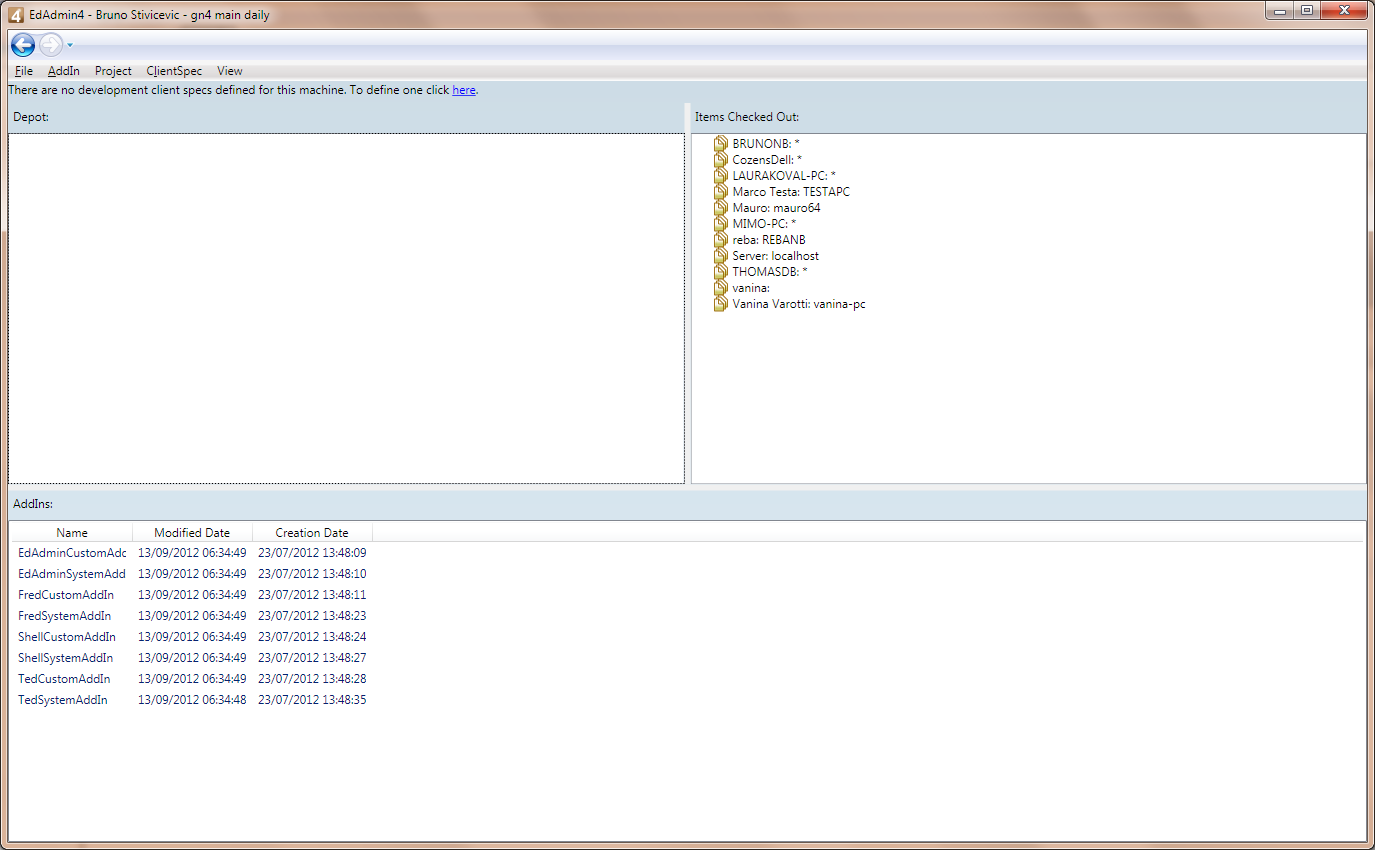Select the 'vanina:' item

point(751,288)
